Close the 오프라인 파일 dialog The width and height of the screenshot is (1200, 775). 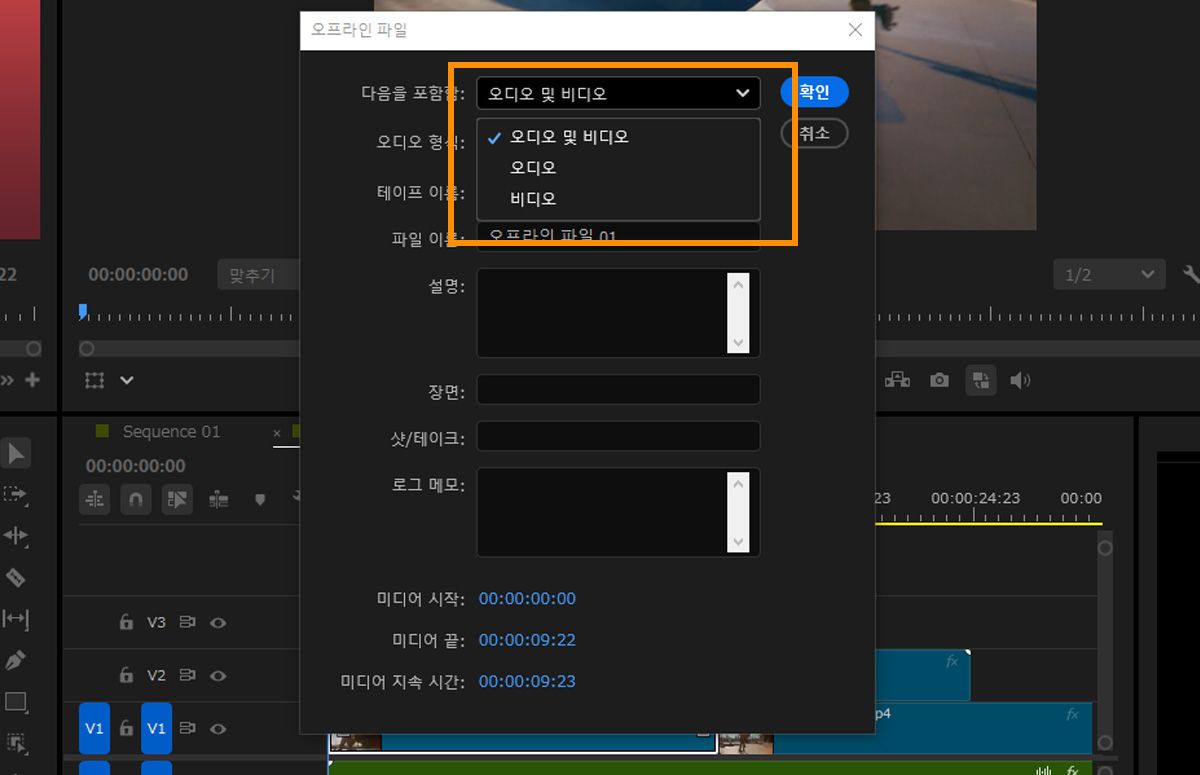point(855,30)
